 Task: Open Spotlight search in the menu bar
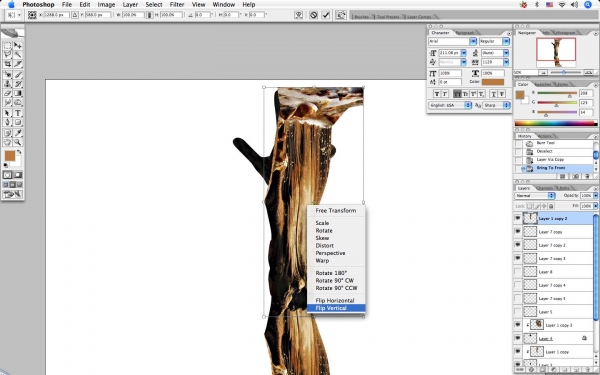click(x=588, y=5)
